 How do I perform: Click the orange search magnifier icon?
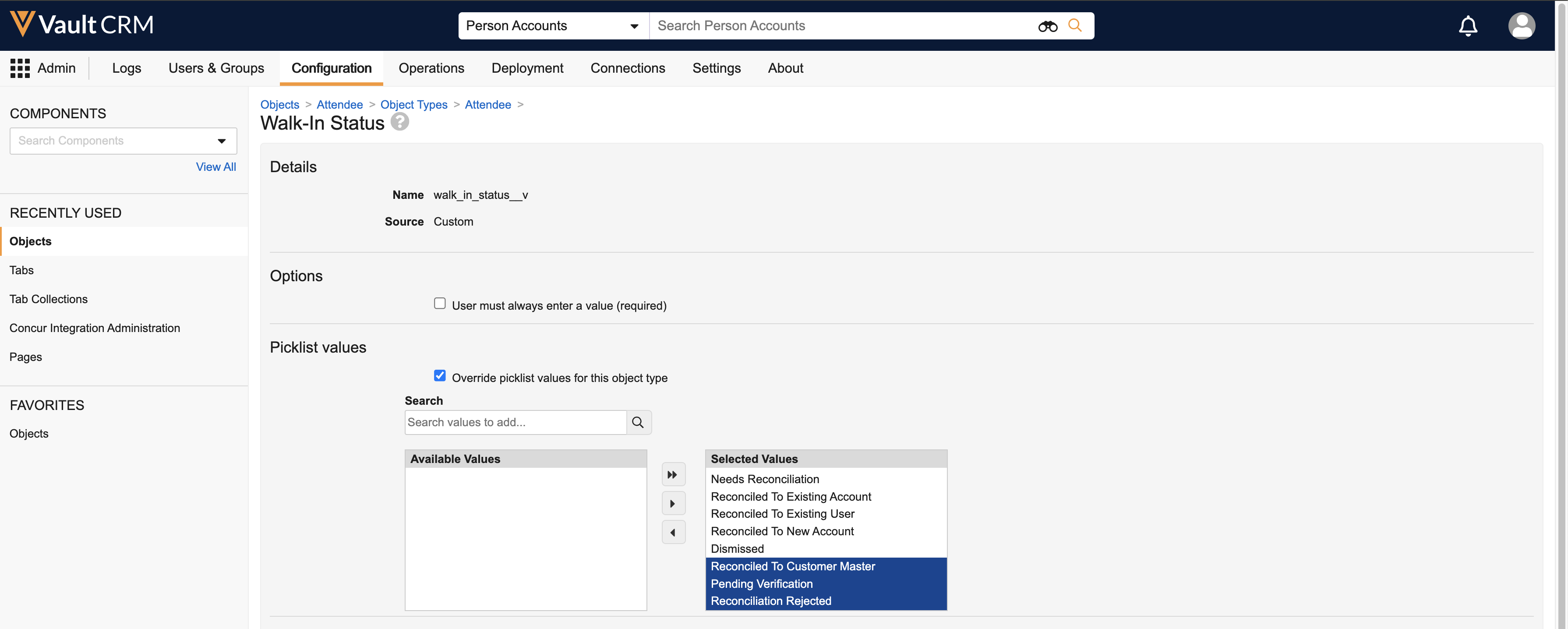pos(1075,25)
